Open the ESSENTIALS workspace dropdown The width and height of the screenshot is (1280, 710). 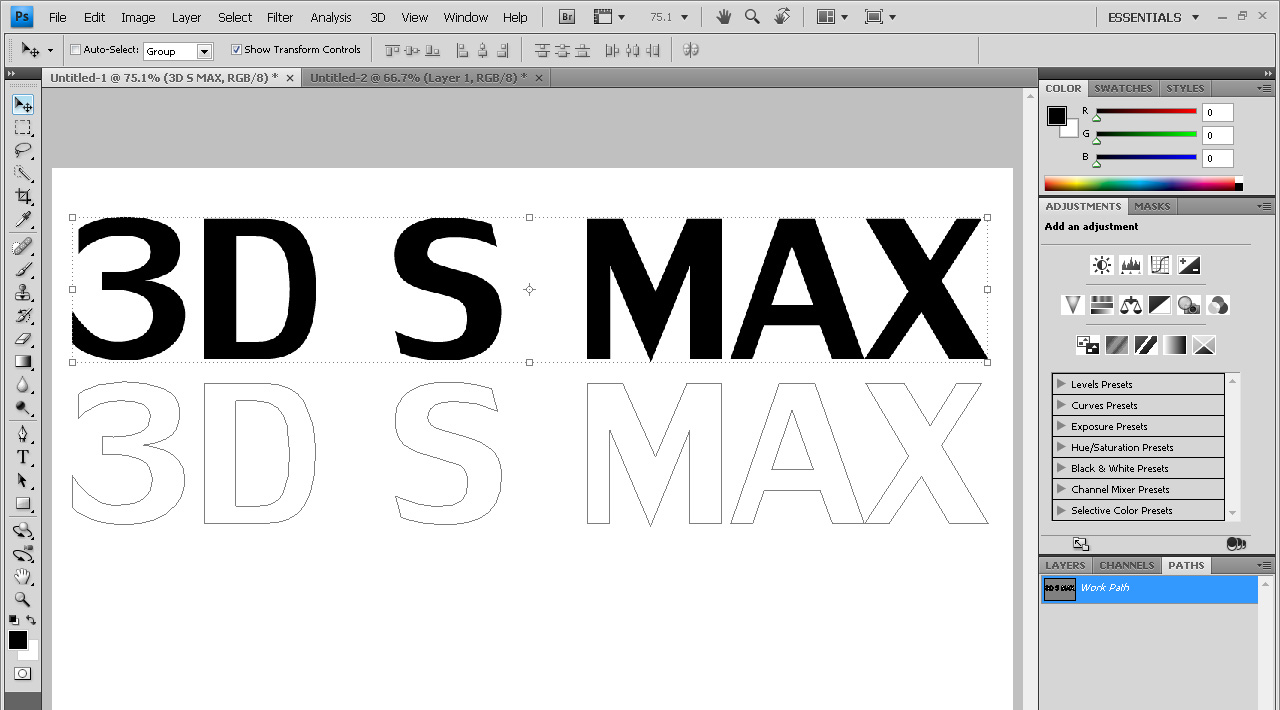(x=1153, y=17)
